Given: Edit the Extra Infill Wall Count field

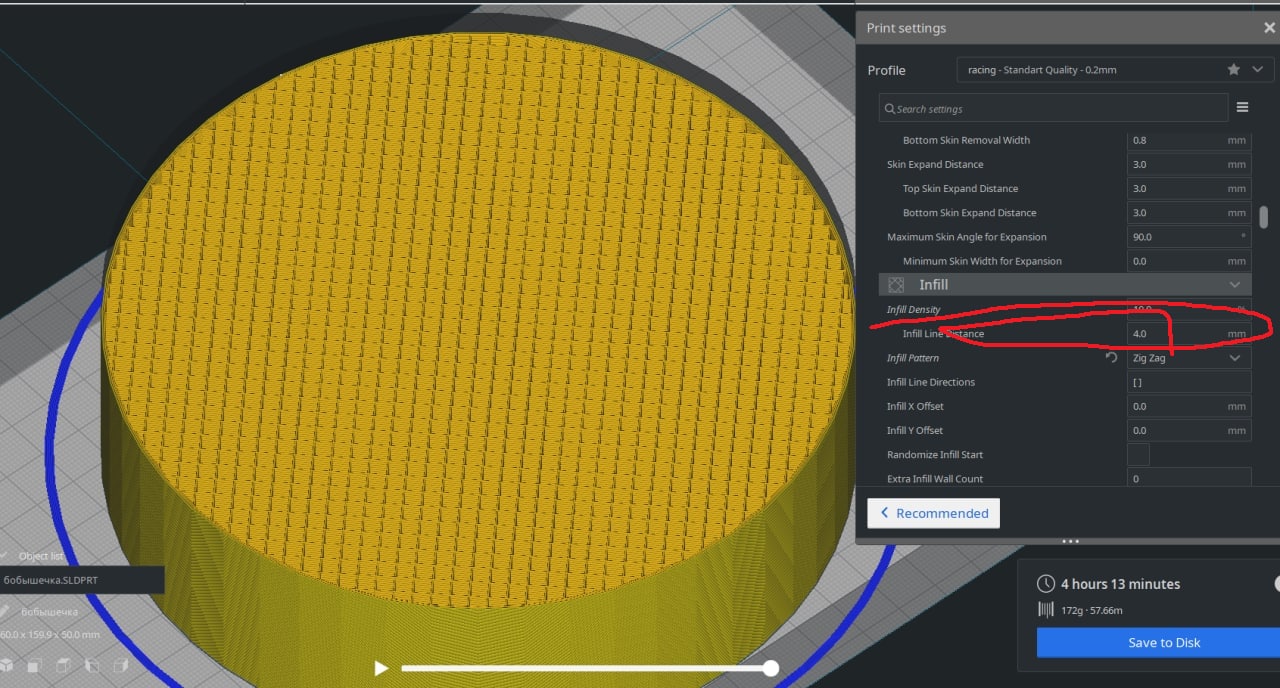Looking at the screenshot, I should (1189, 478).
